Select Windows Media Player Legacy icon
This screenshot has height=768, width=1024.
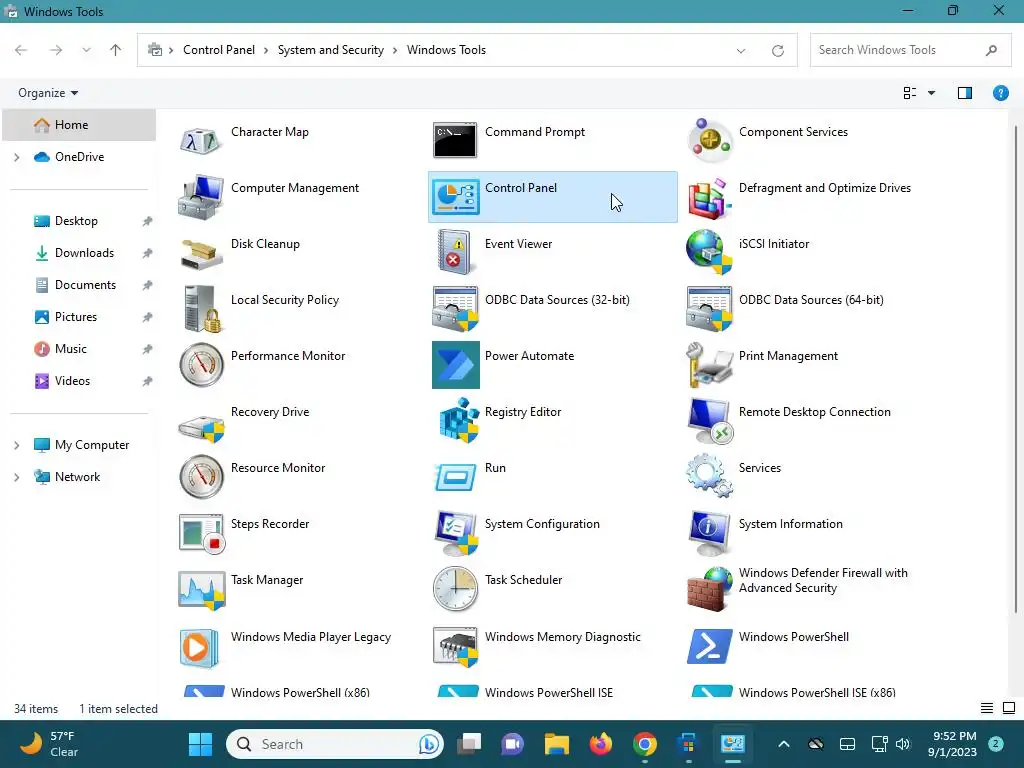pyautogui.click(x=198, y=648)
